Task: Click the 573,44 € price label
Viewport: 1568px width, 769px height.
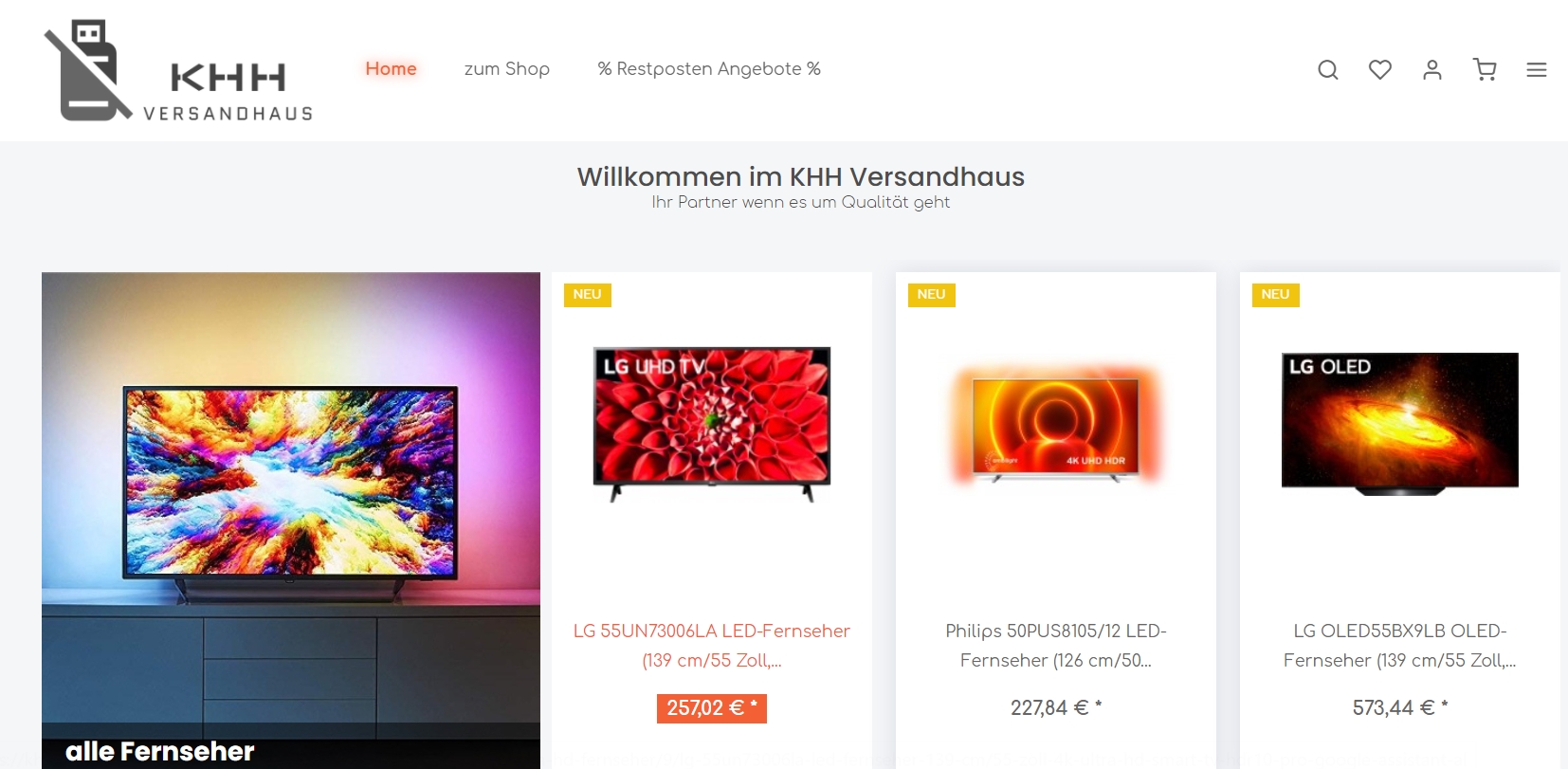Action: (x=1399, y=708)
